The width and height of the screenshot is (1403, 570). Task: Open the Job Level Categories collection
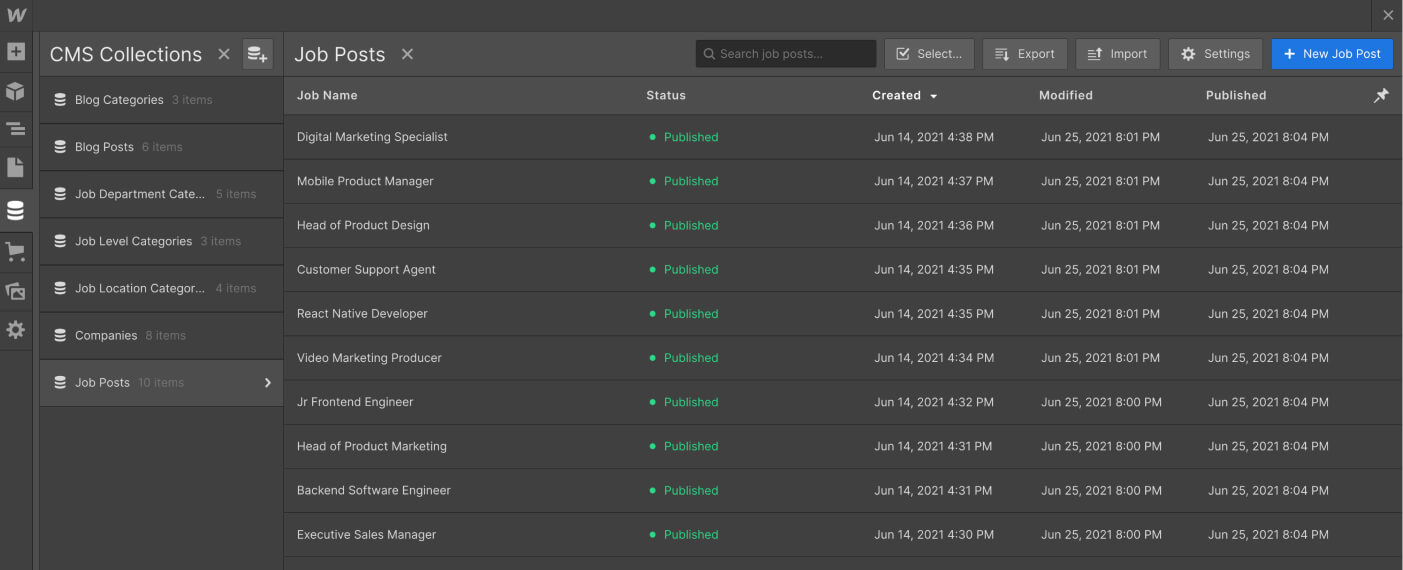click(161, 241)
